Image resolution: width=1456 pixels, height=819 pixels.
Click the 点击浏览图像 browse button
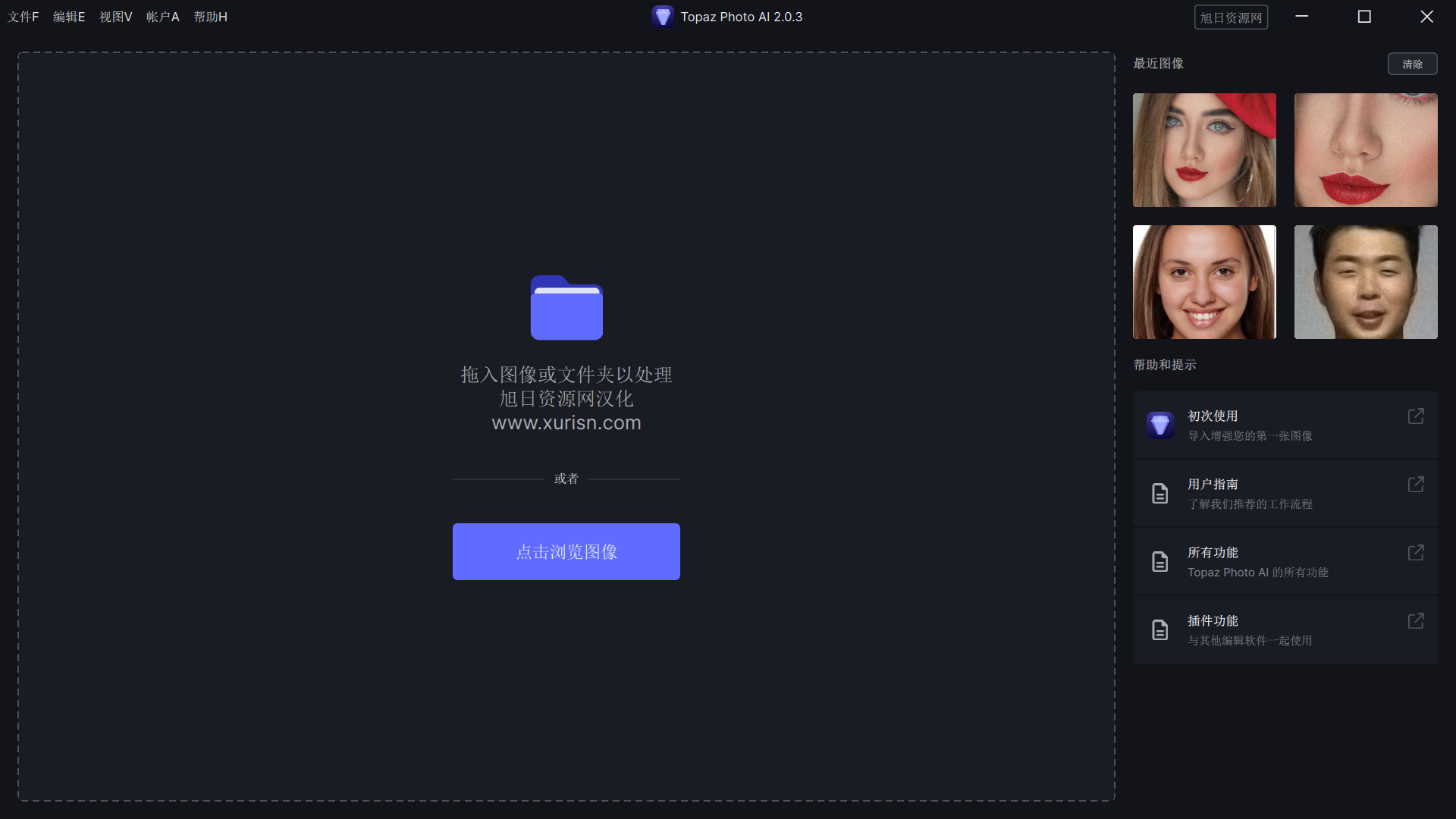566,552
